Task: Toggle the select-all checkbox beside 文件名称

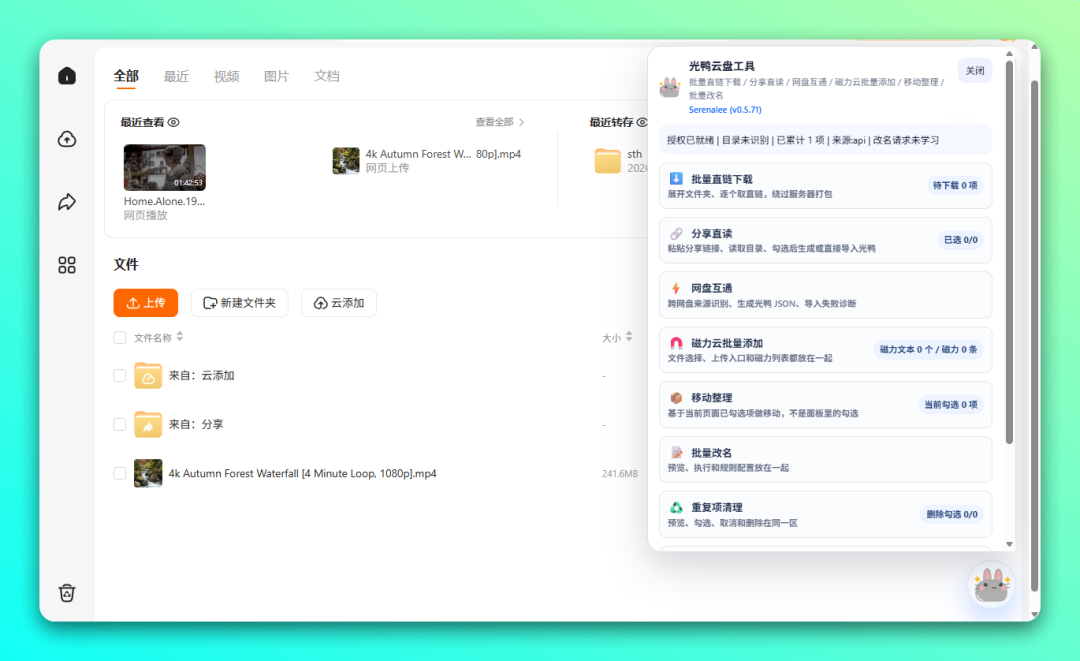Action: tap(120, 338)
